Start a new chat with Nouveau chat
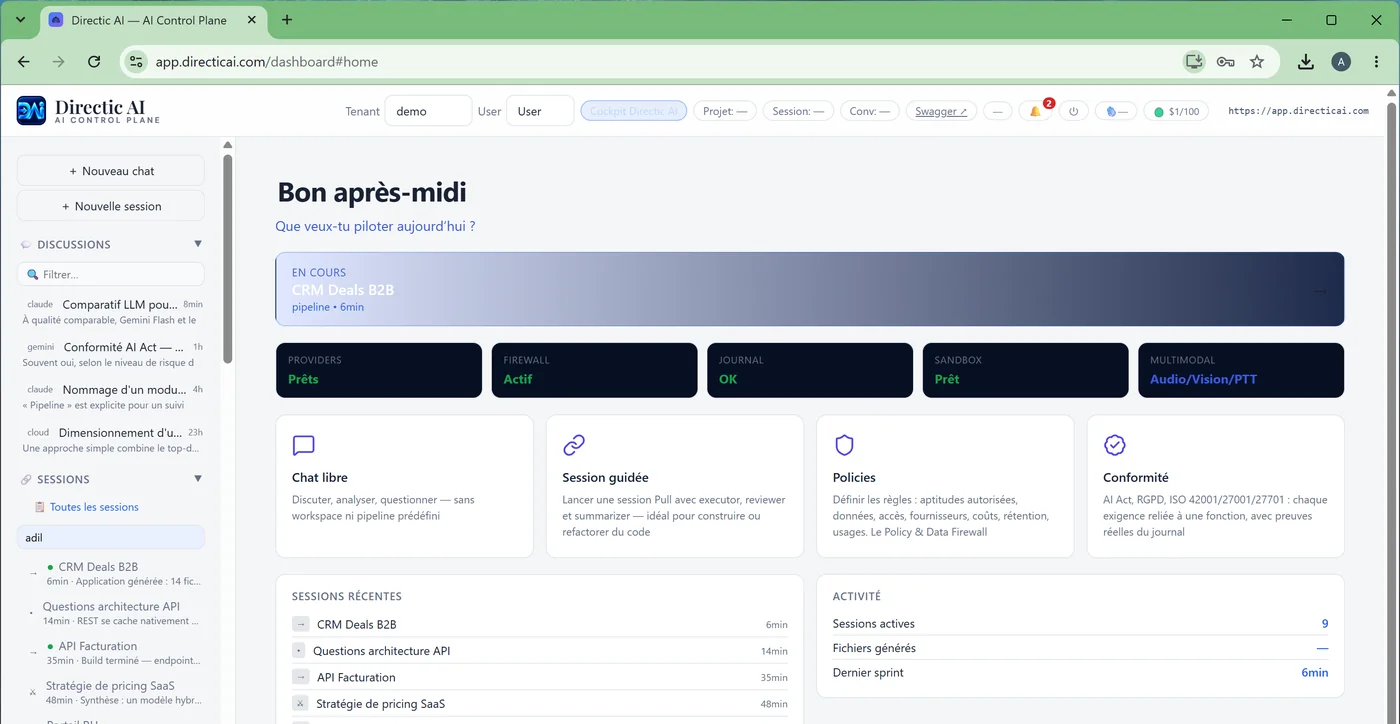1400x724 pixels. click(x=111, y=171)
